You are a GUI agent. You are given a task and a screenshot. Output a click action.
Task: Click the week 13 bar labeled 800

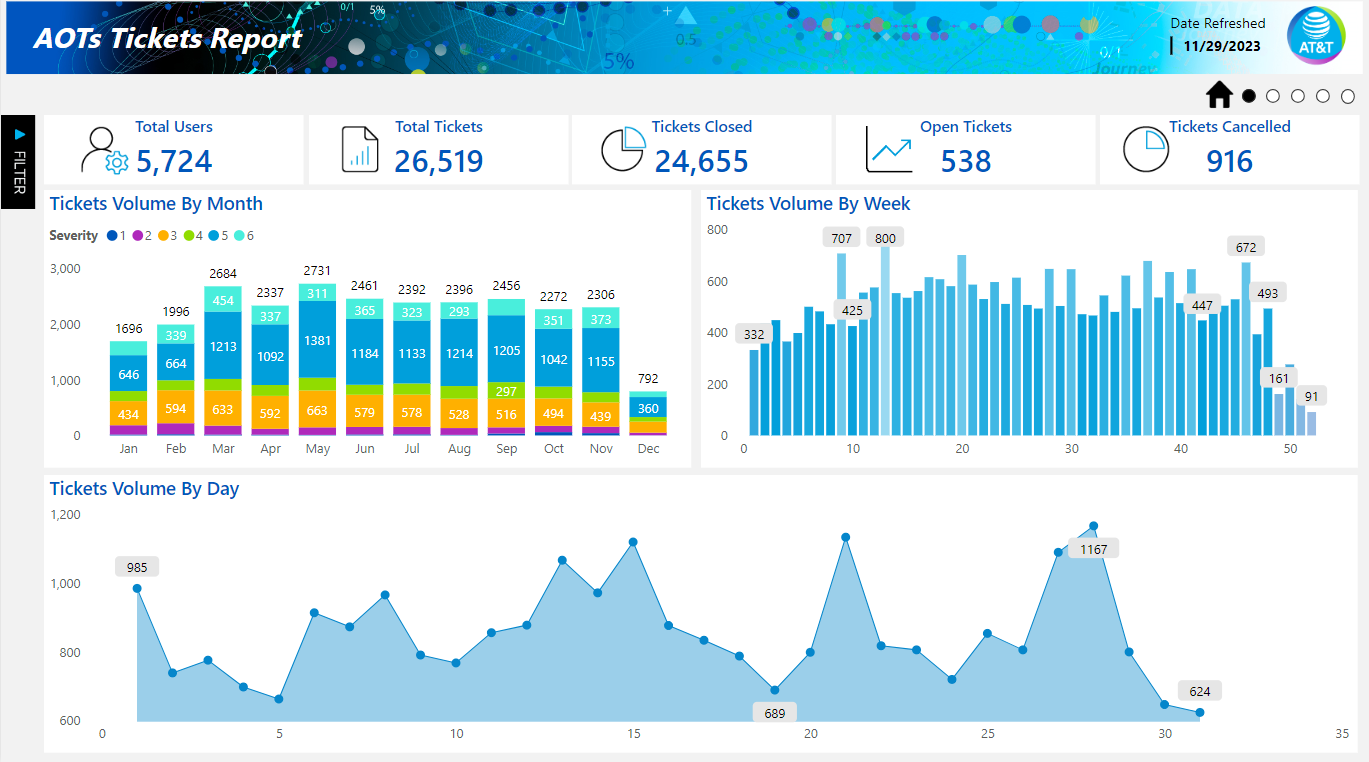(x=885, y=340)
